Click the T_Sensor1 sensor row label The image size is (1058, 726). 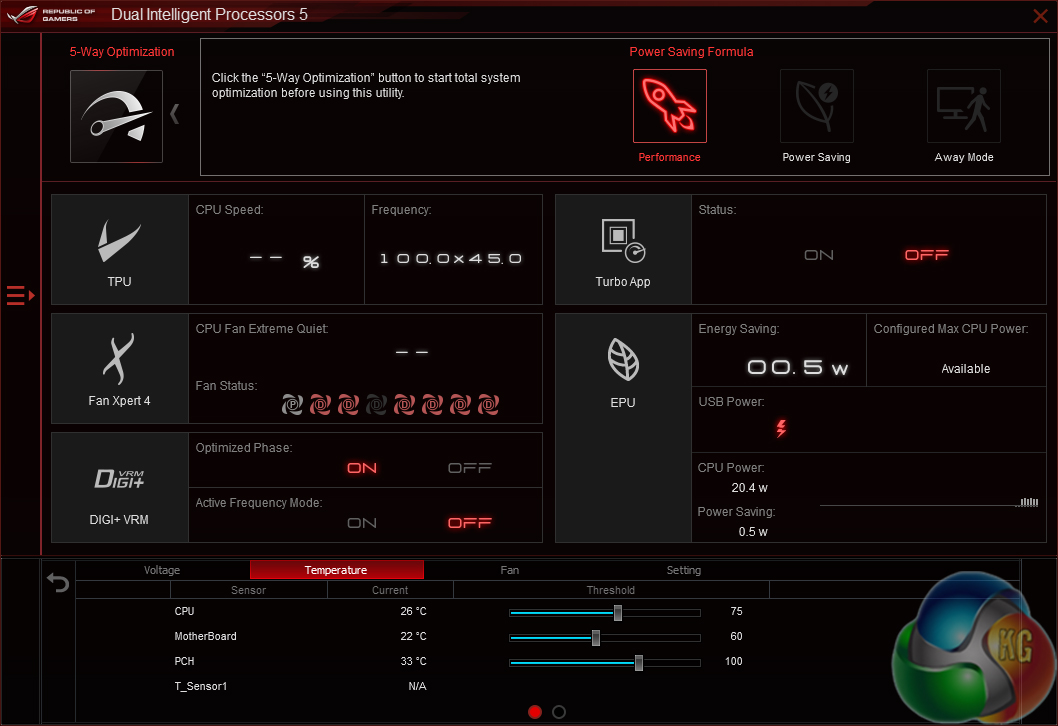coord(200,686)
